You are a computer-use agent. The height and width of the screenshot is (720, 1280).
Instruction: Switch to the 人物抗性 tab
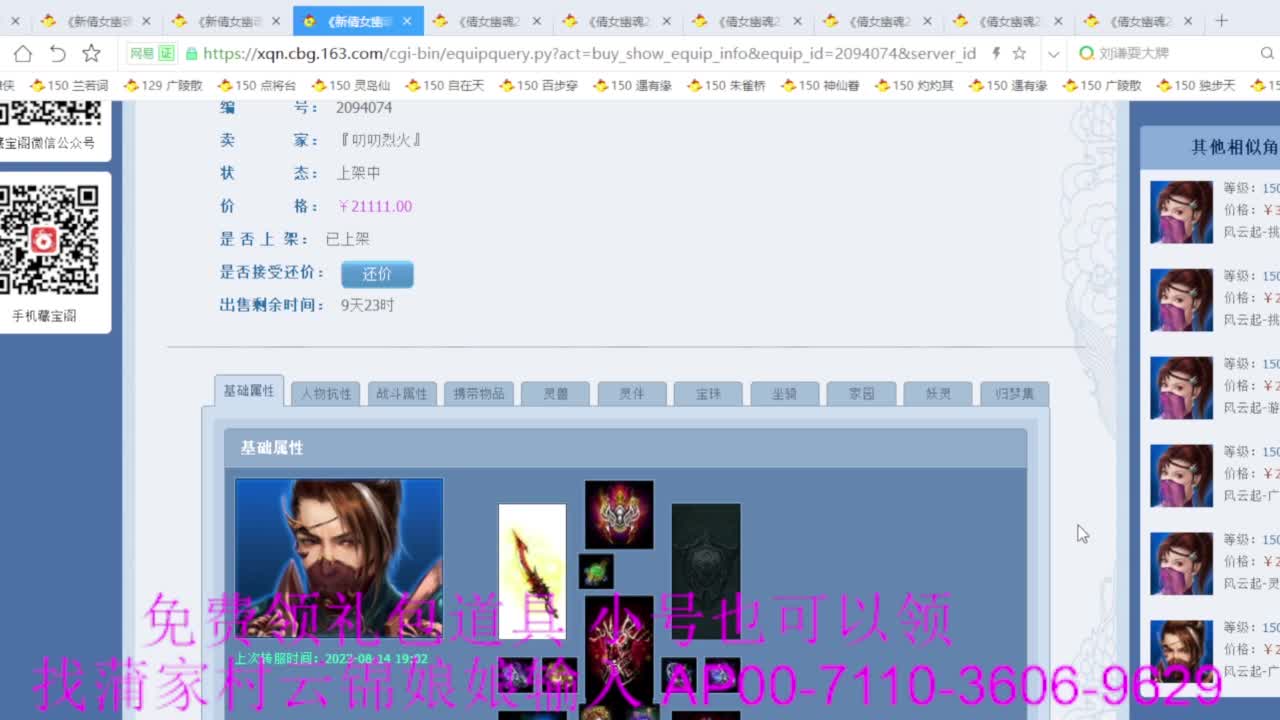pyautogui.click(x=326, y=393)
